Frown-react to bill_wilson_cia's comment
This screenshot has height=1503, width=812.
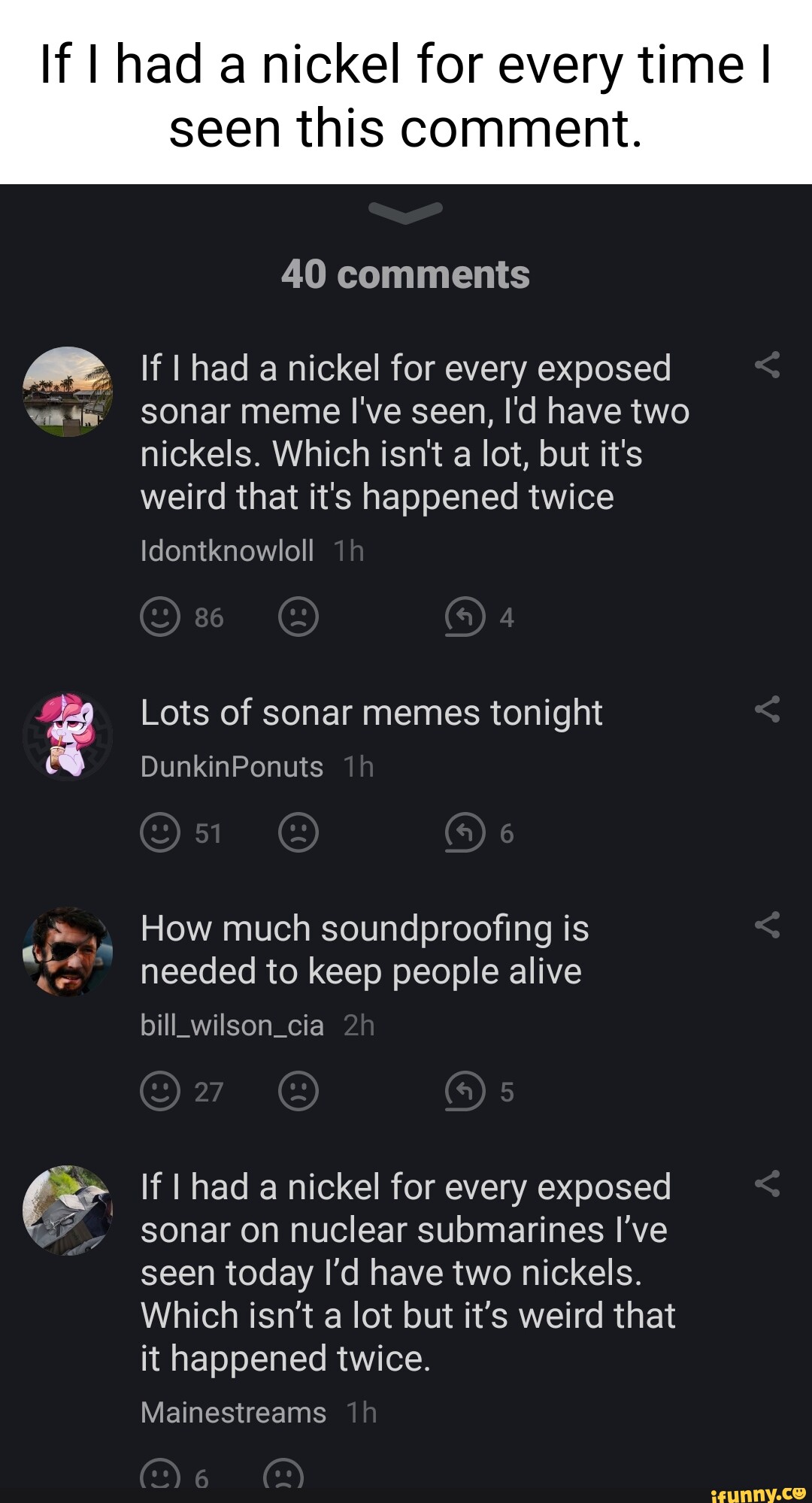click(x=298, y=1091)
